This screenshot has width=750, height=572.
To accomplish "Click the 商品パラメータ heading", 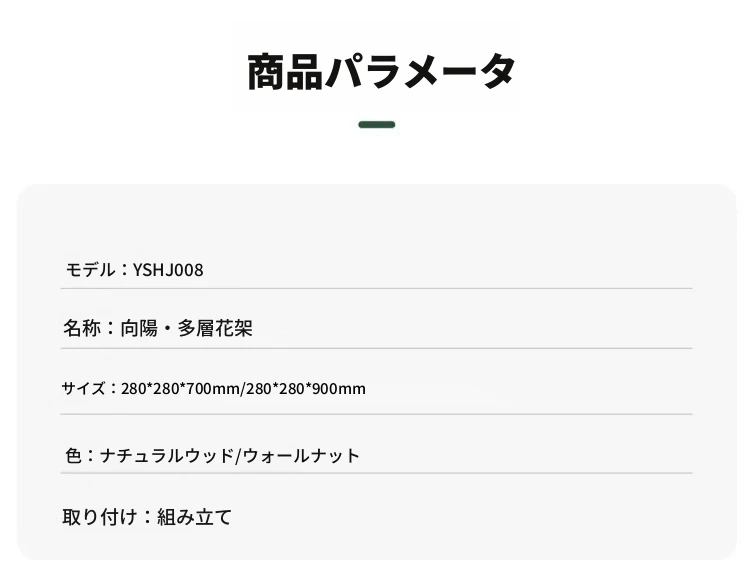I will tap(381, 72).
